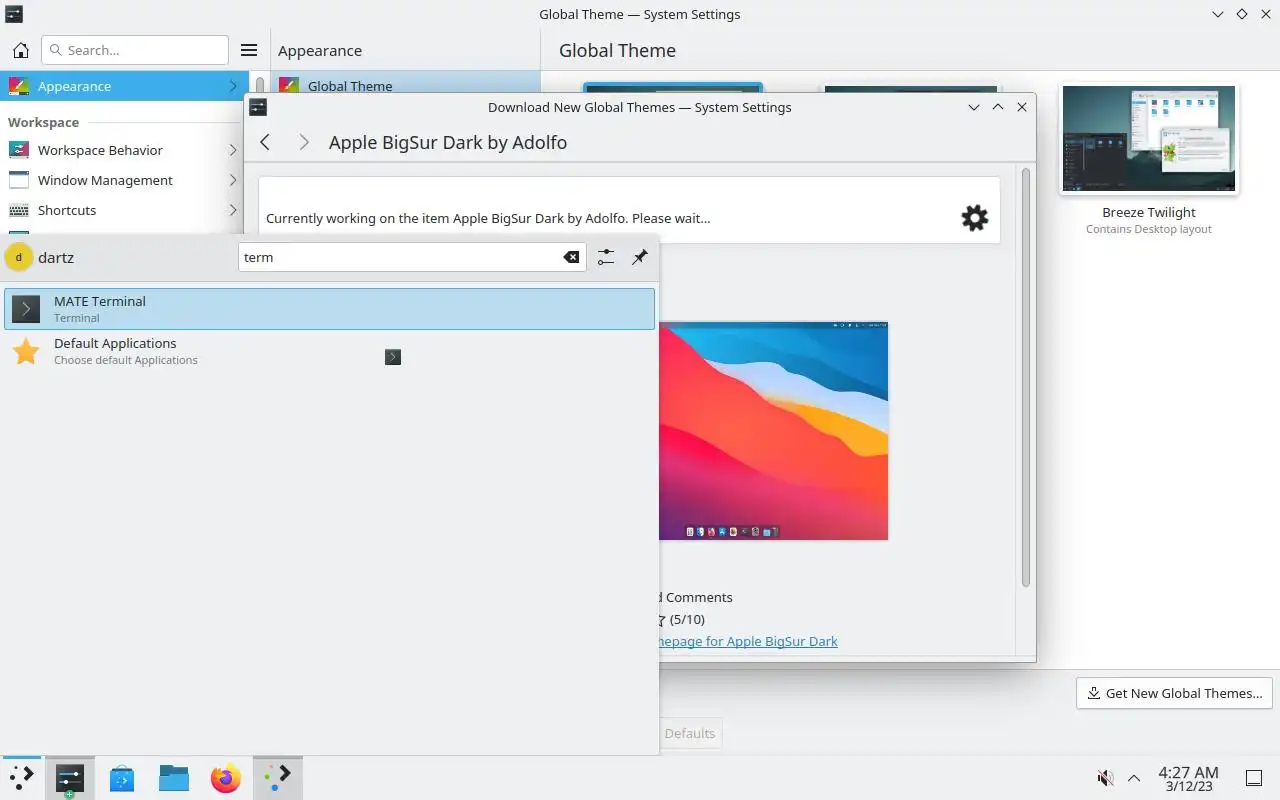This screenshot has width=1280, height=800.
Task: Click the System Settings home icon
Action: pyautogui.click(x=20, y=50)
